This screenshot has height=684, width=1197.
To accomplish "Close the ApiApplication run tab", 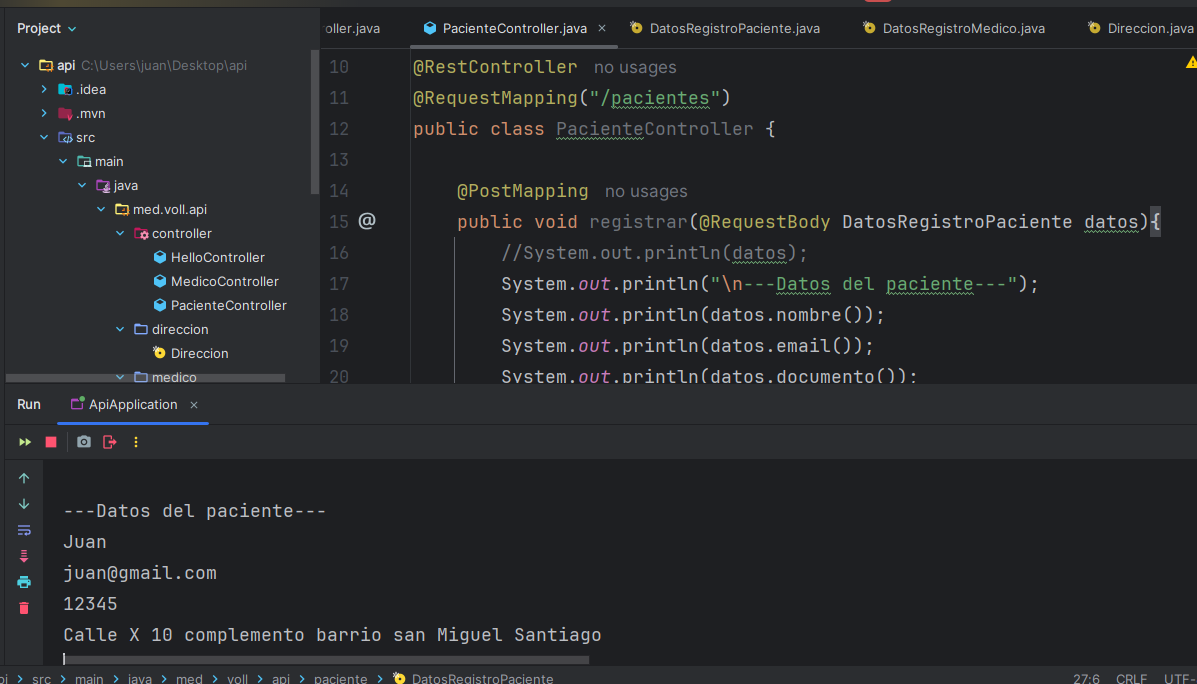I will coord(194,405).
